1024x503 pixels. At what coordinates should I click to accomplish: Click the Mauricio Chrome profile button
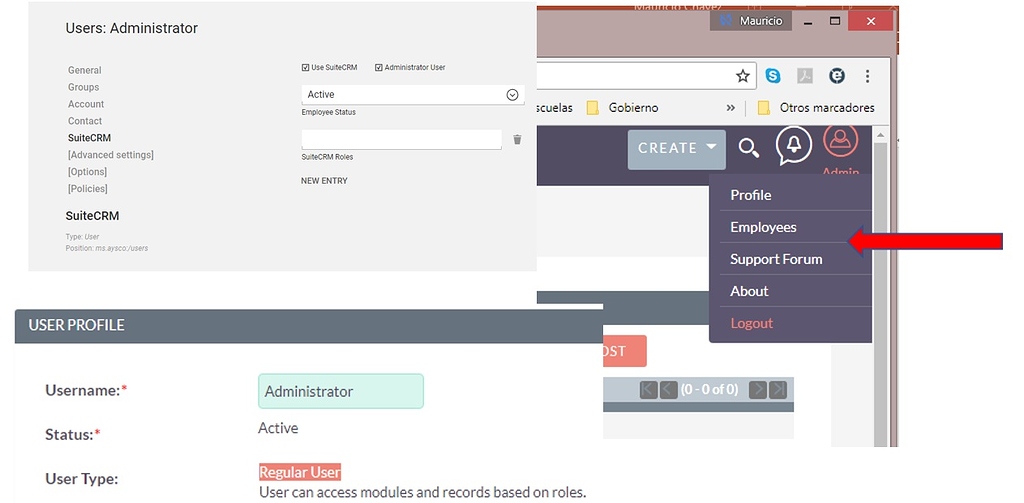[751, 21]
